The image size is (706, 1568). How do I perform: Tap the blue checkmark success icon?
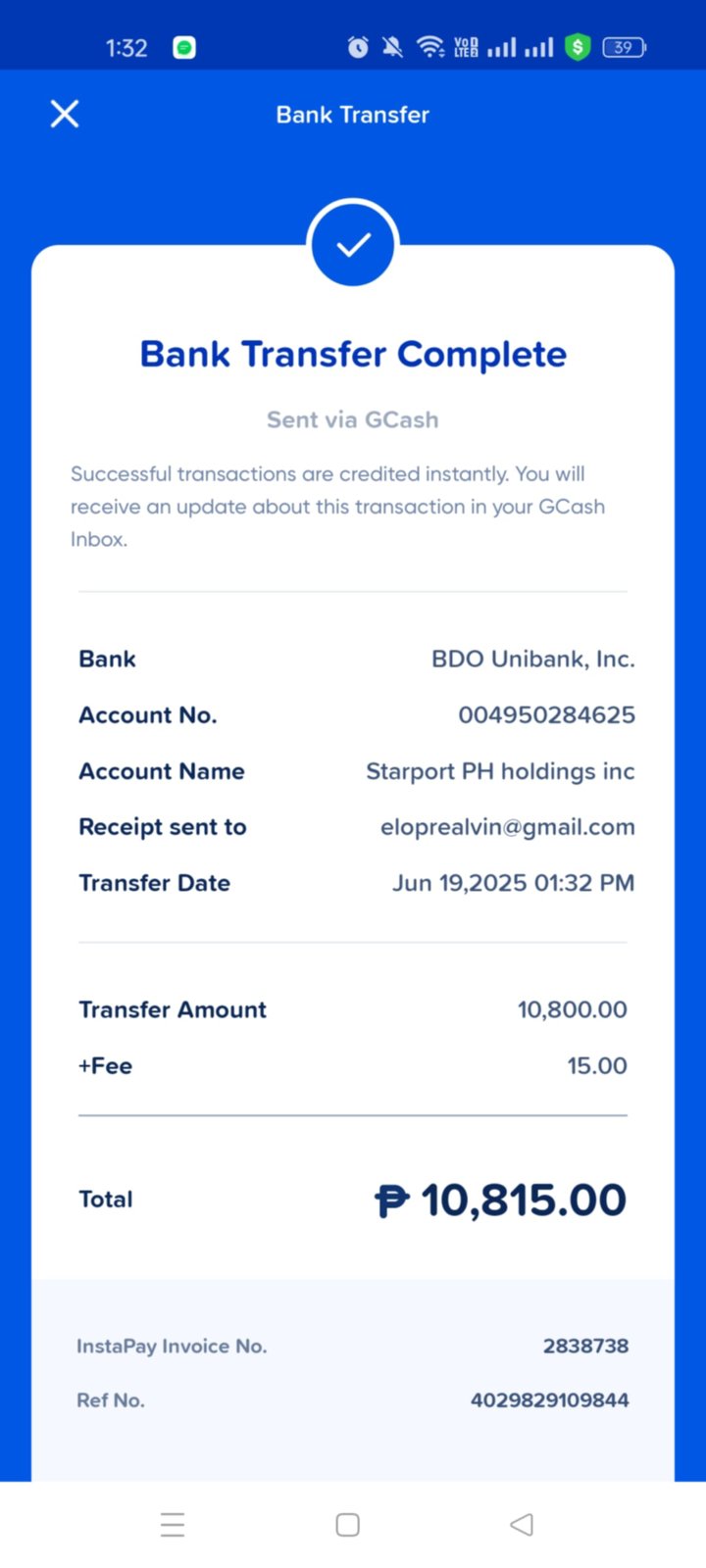click(353, 244)
